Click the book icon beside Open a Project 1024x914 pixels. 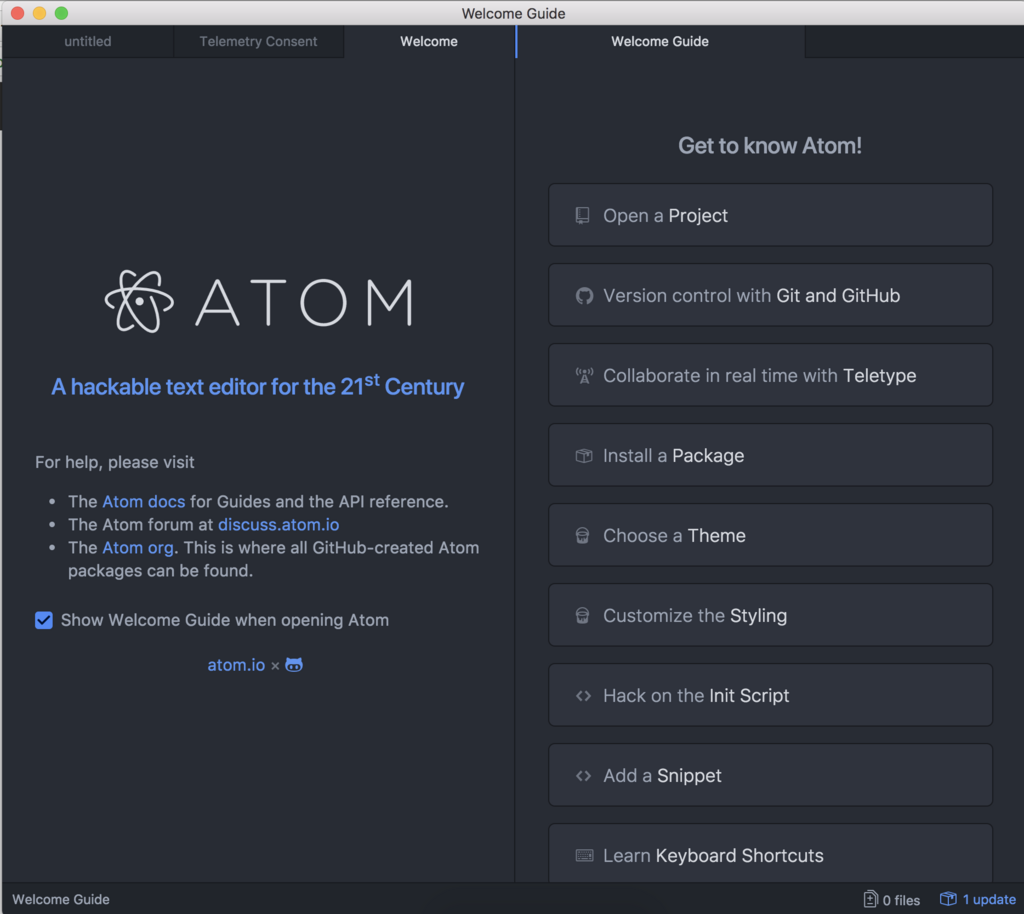583,215
